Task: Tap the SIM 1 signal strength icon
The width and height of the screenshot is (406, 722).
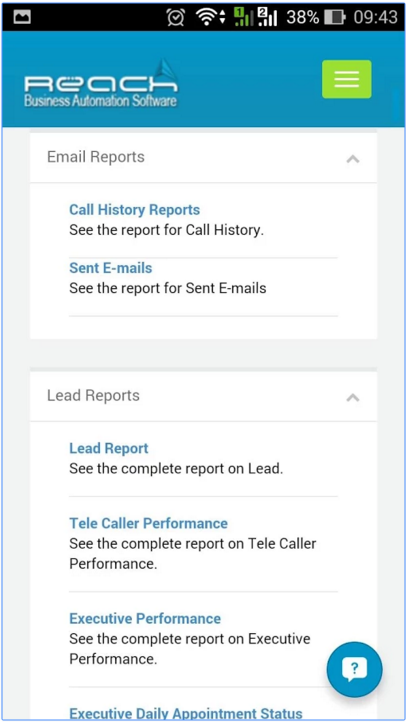Action: click(x=243, y=17)
